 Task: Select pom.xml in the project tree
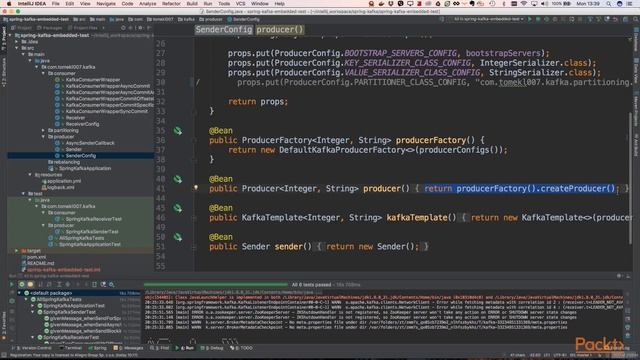point(36,257)
